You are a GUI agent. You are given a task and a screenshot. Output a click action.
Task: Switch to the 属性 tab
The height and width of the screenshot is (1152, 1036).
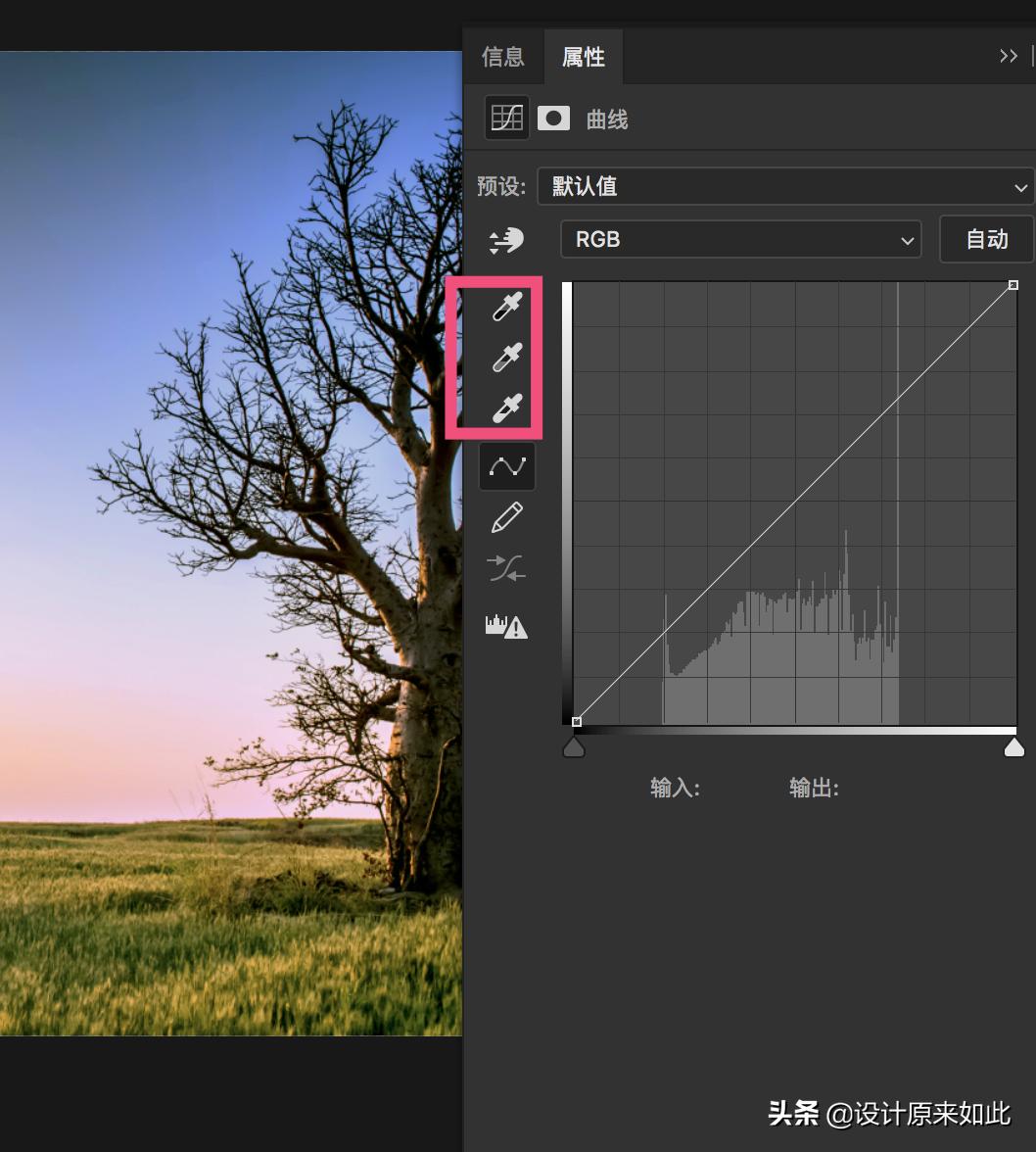(x=584, y=57)
